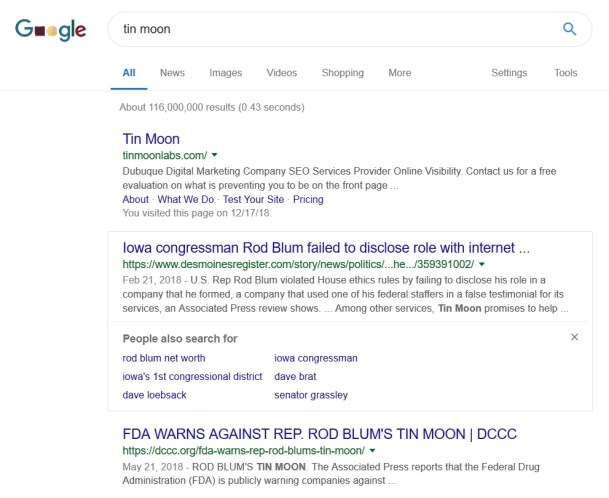Open dropdown arrow next to tinmoonlabs.com

(x=214, y=155)
